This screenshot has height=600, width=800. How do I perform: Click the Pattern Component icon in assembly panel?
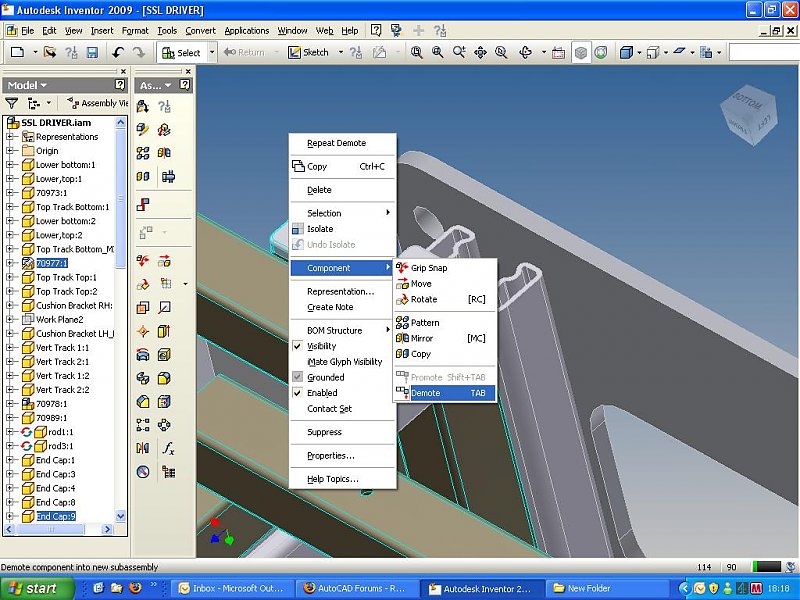(143, 153)
